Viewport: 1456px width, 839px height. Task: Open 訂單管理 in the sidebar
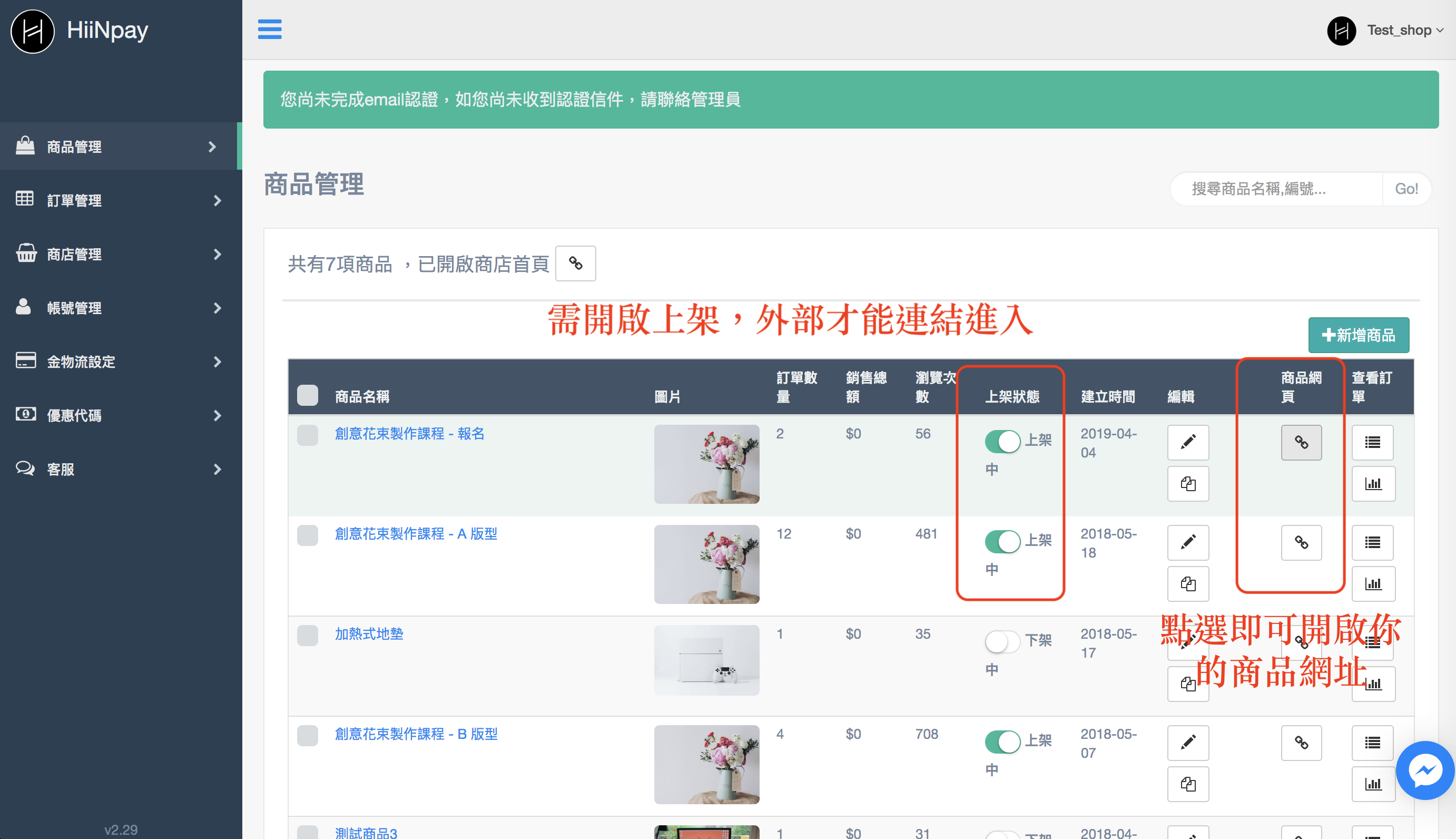pyautogui.click(x=121, y=201)
